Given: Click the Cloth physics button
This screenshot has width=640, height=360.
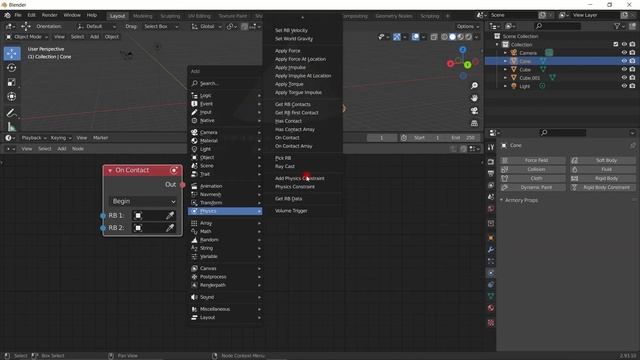Looking at the screenshot, I should pos(533,178).
